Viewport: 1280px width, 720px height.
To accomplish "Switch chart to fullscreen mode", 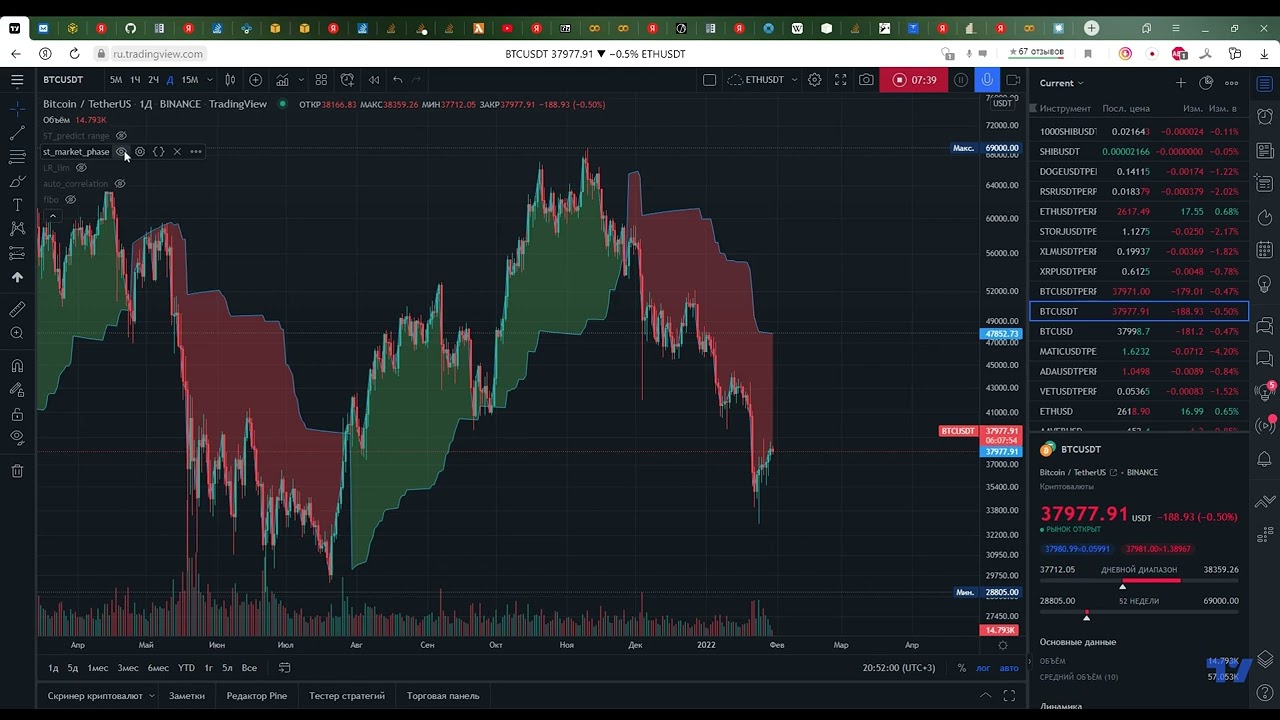I will tap(841, 80).
